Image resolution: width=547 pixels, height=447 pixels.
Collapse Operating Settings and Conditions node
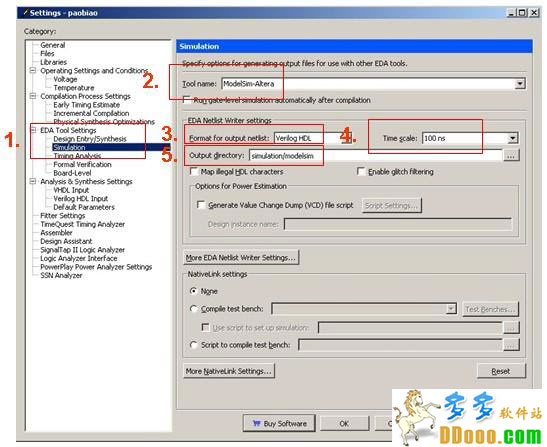click(33, 70)
